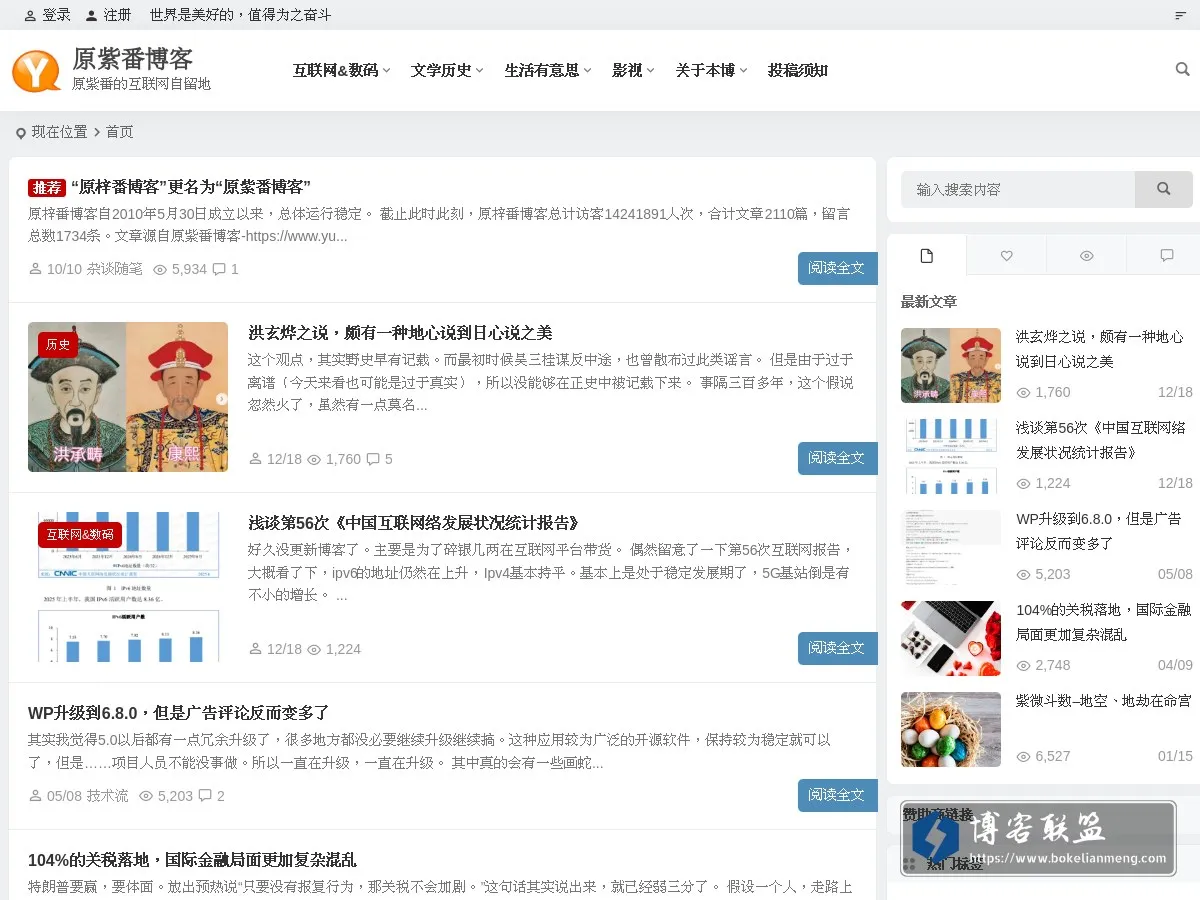Click comment icon on 推荐 post meta
1200x900 pixels.
pos(219,269)
